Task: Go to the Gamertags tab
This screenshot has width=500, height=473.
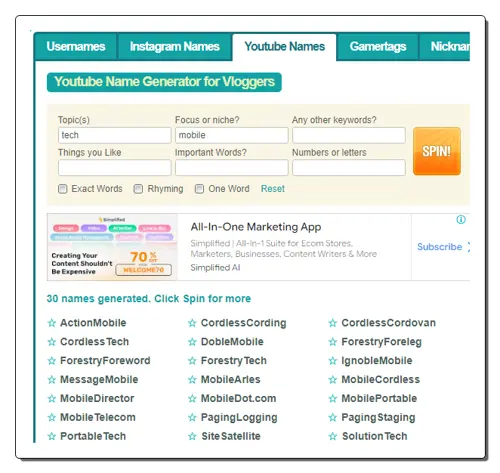Action: pyautogui.click(x=378, y=47)
